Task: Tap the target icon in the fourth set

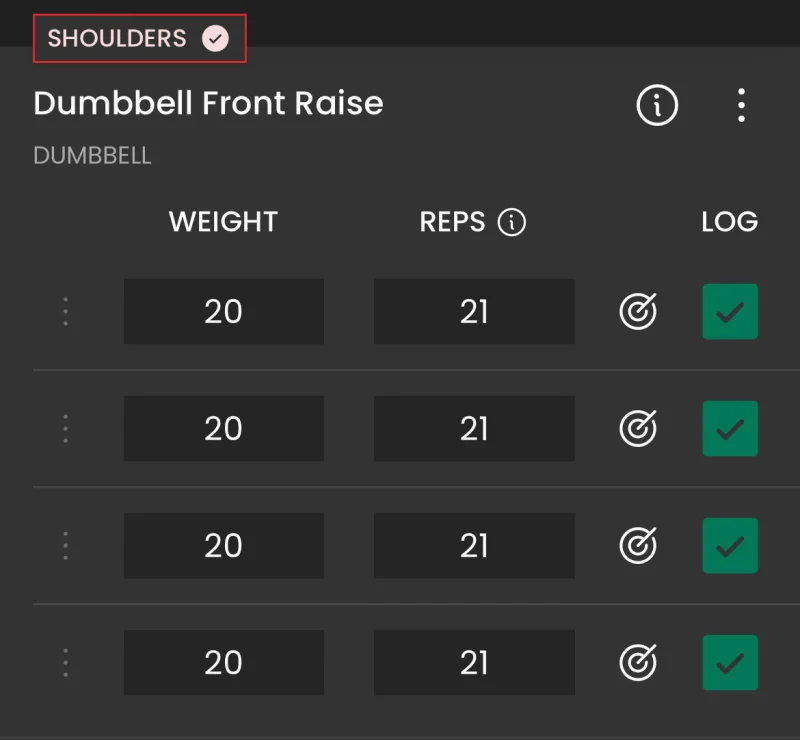Action: (638, 662)
